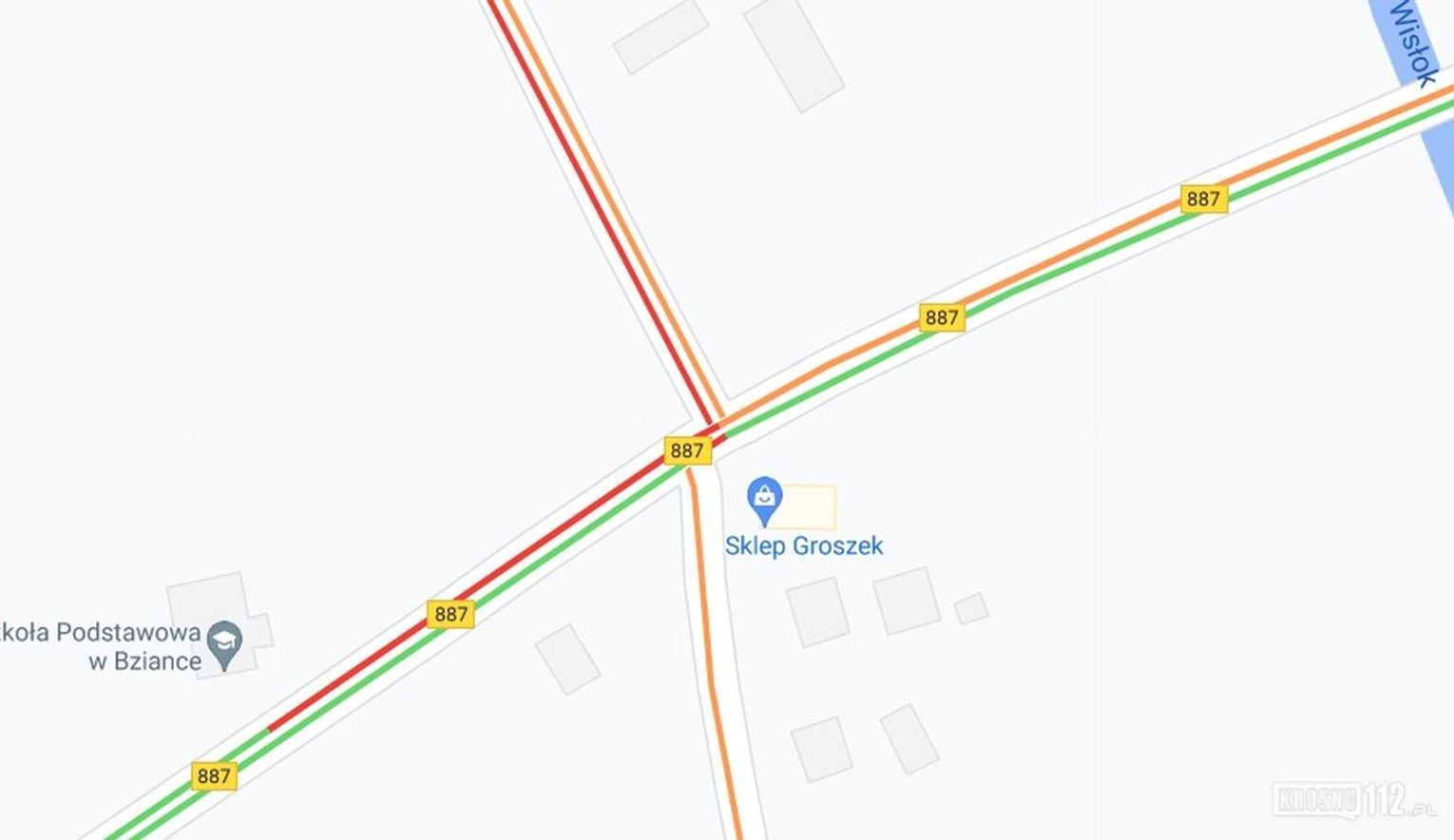This screenshot has height=840, width=1454.
Task: Click the orange traffic line on south road
Action: (711, 665)
